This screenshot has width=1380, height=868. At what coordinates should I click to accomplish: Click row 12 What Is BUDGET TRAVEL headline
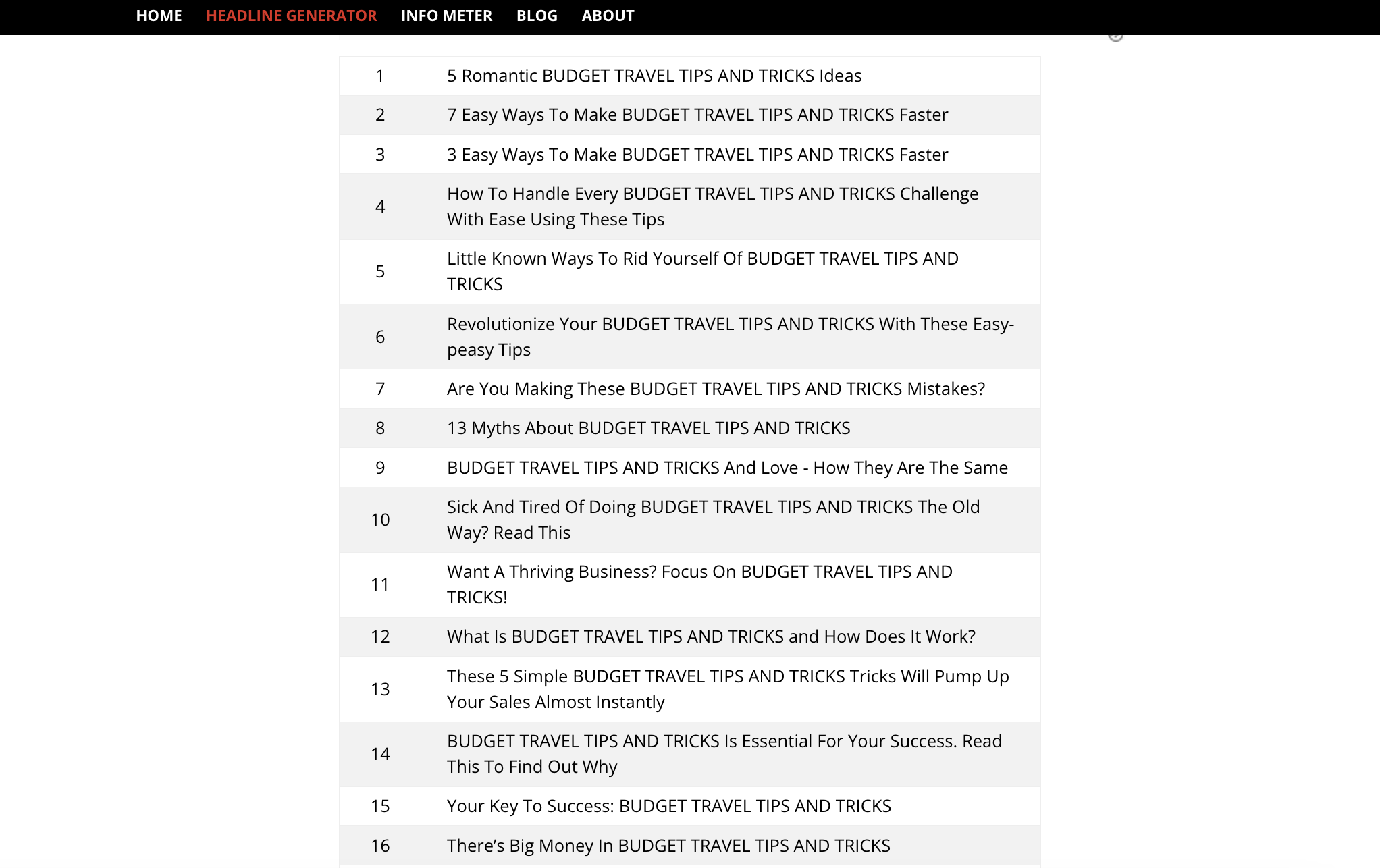(x=711, y=636)
